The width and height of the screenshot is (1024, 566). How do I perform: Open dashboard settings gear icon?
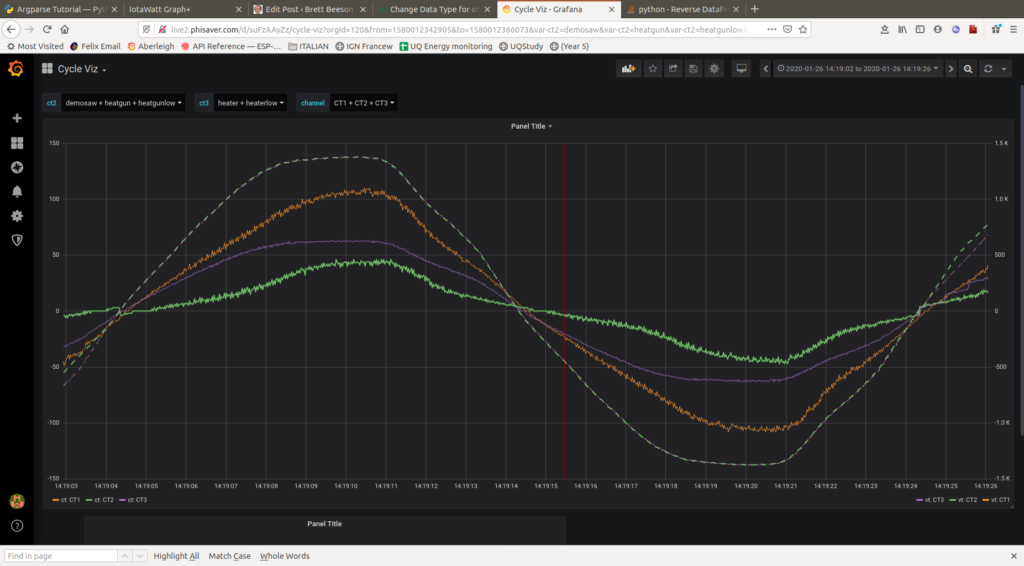click(714, 69)
